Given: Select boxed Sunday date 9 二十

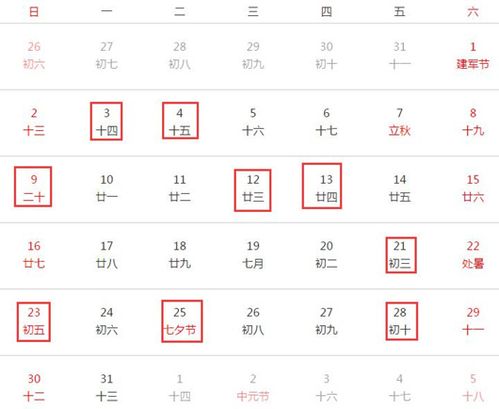Looking at the screenshot, I should (x=33, y=187).
